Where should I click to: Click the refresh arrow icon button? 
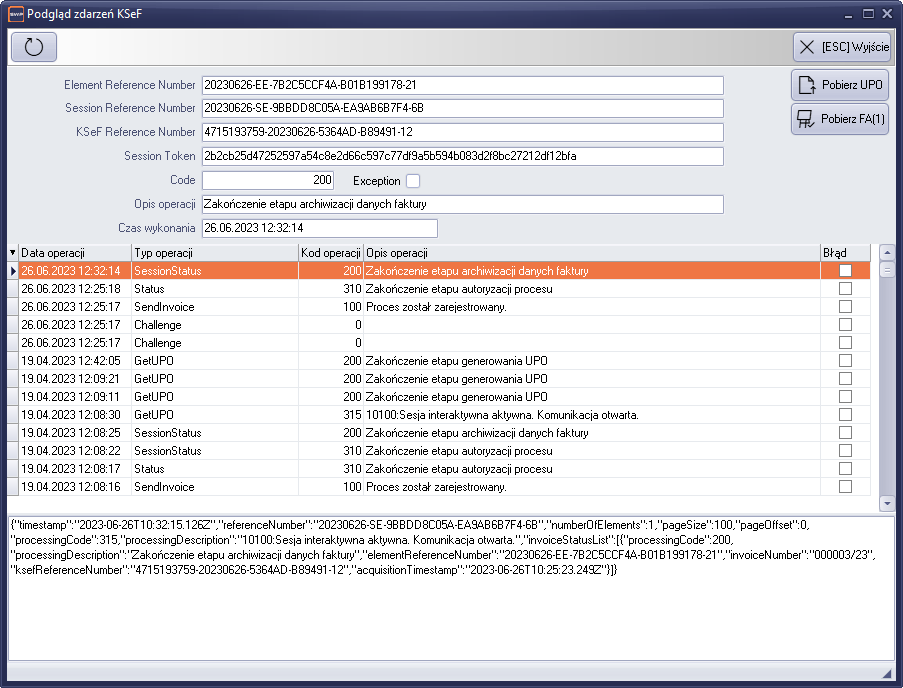click(34, 47)
